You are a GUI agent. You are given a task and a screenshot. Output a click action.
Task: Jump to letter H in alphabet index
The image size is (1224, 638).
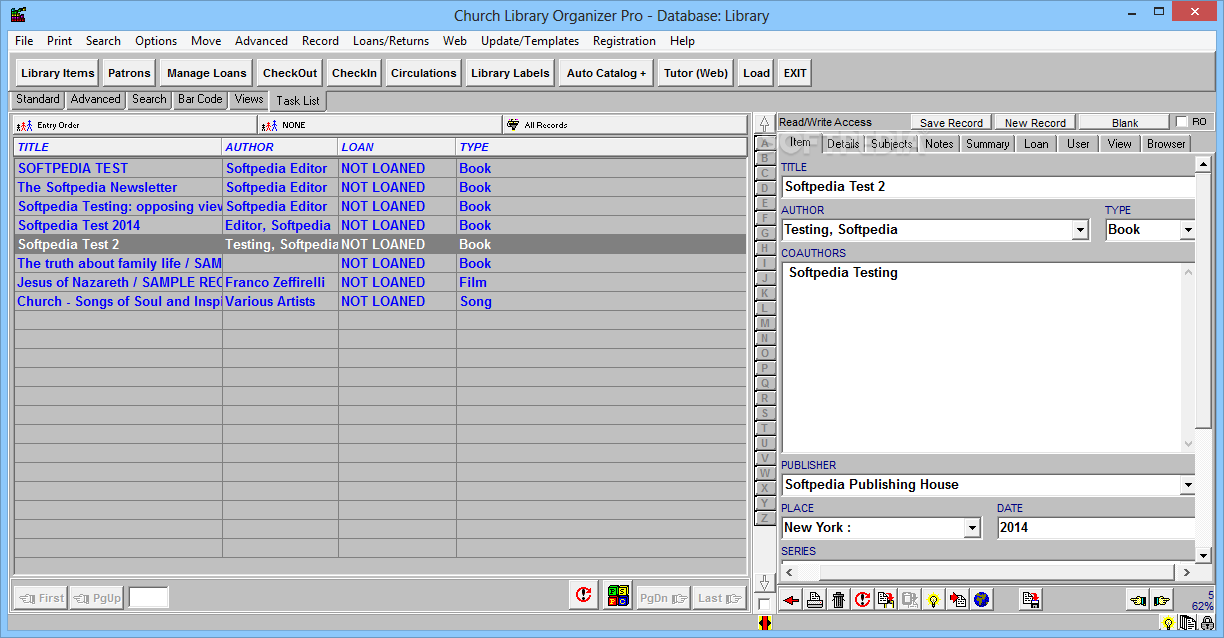point(765,248)
